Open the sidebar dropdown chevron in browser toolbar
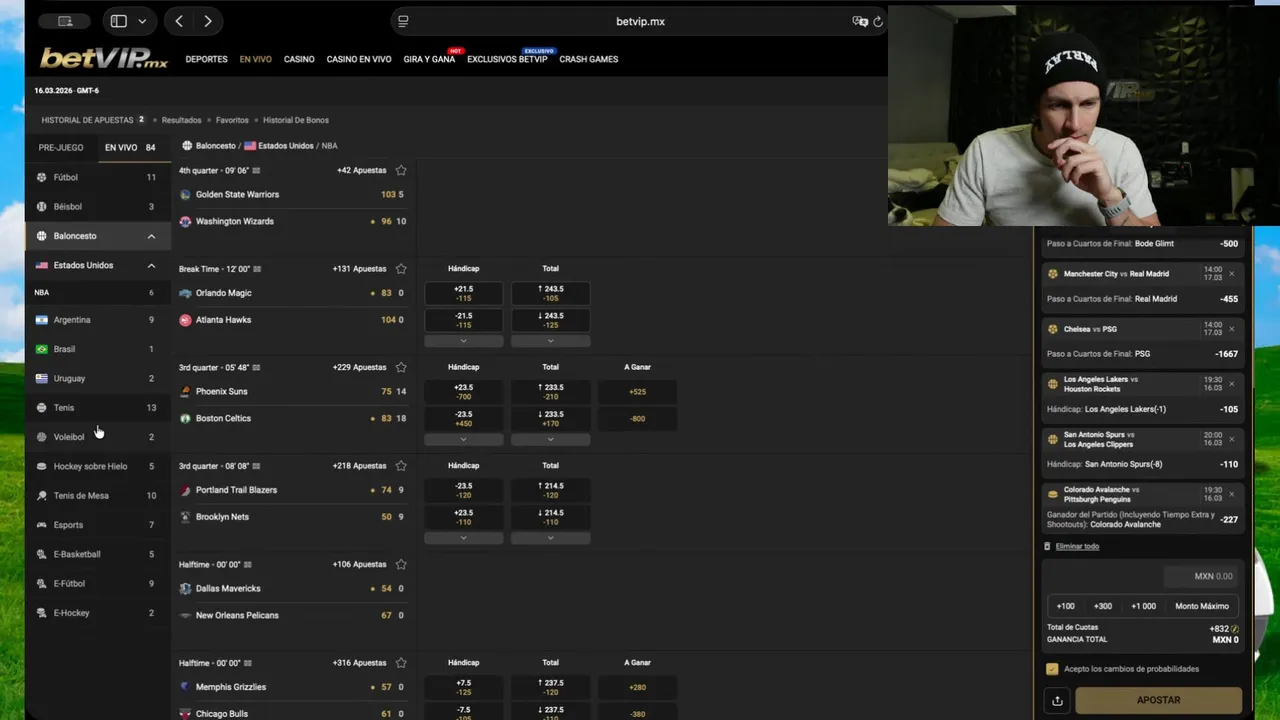The height and width of the screenshot is (720, 1280). click(x=142, y=21)
